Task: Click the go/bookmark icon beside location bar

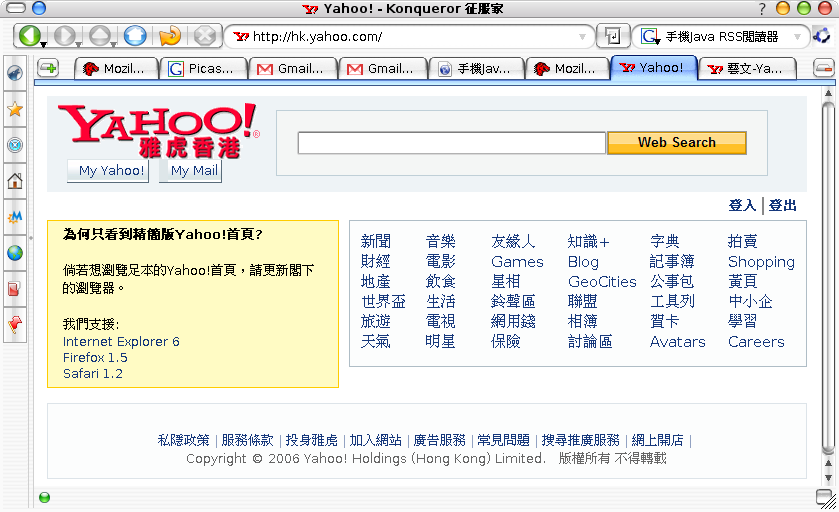Action: click(x=612, y=36)
